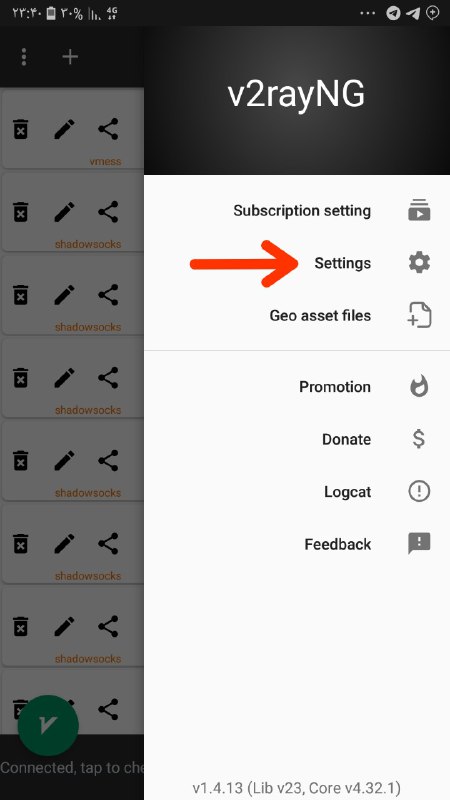Tap the Promotion flame icon
The height and width of the screenshot is (800, 450).
pos(419,387)
